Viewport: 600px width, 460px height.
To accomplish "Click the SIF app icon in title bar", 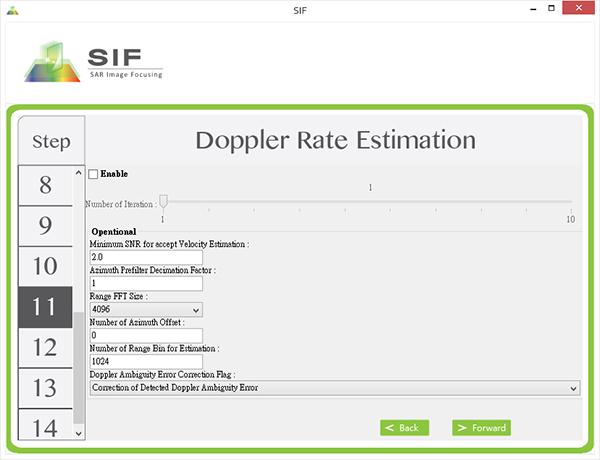I will point(11,9).
